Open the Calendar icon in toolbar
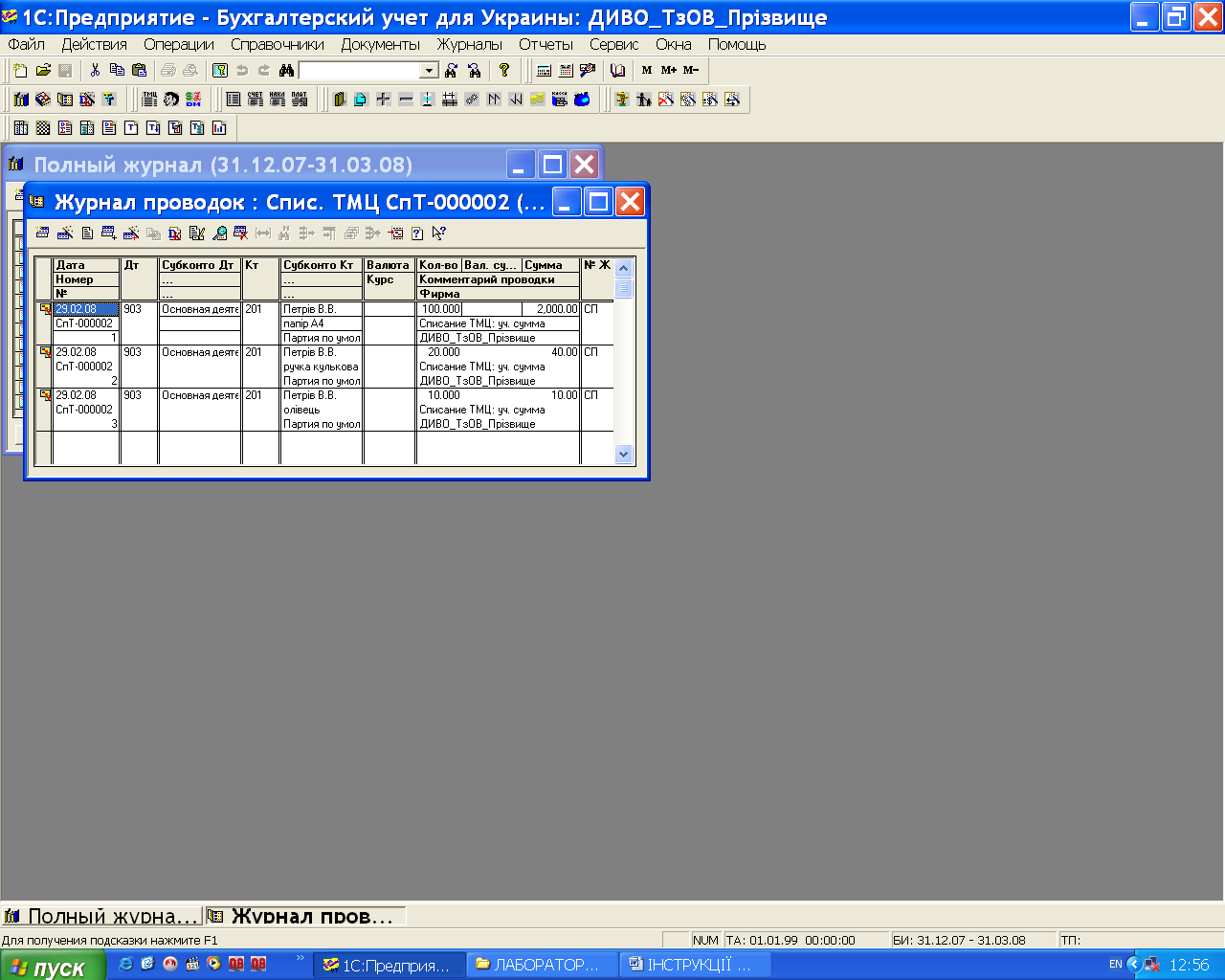 [566, 70]
